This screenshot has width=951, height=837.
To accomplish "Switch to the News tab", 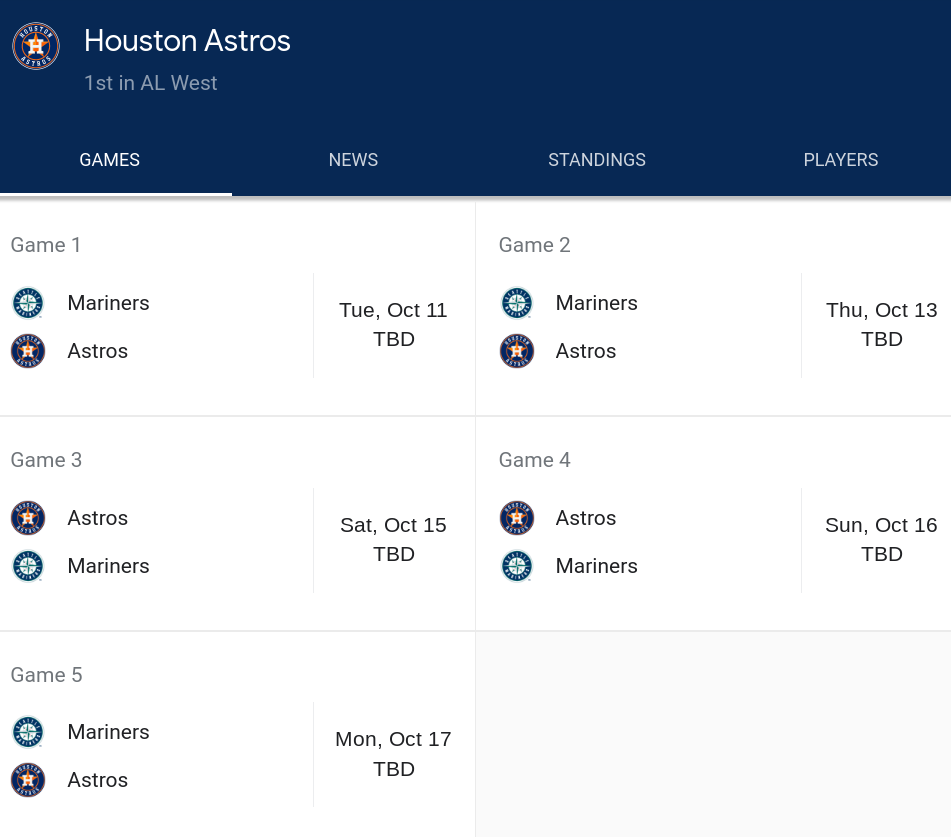I will [353, 160].
